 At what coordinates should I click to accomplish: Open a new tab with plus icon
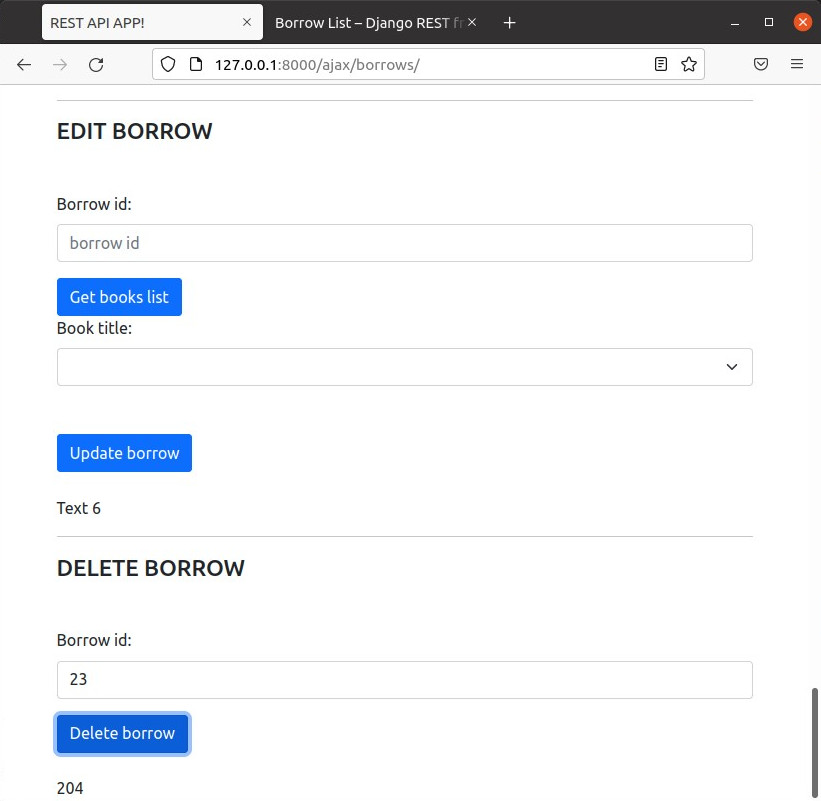[x=509, y=22]
